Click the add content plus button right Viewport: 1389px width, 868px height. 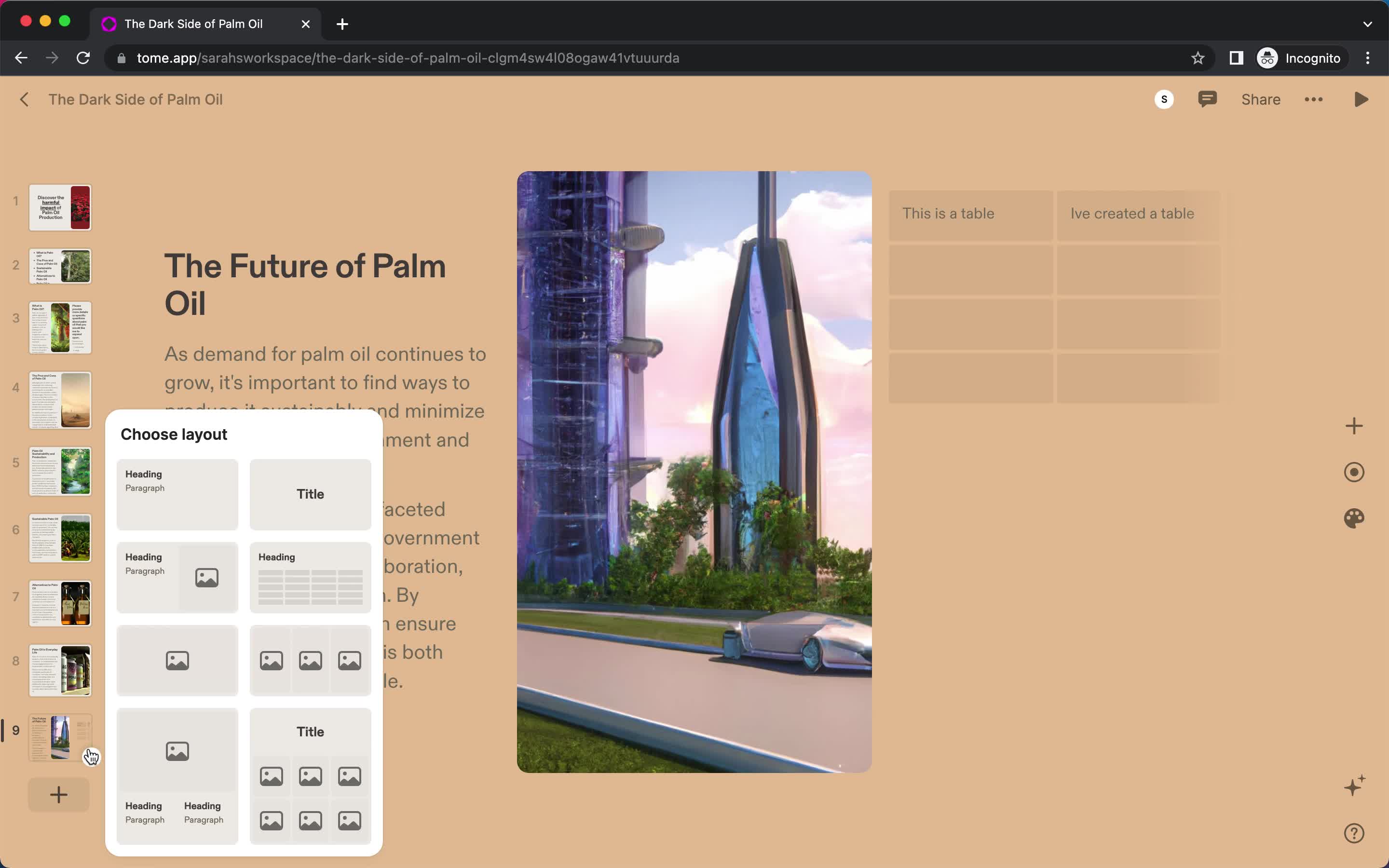pos(1355,425)
